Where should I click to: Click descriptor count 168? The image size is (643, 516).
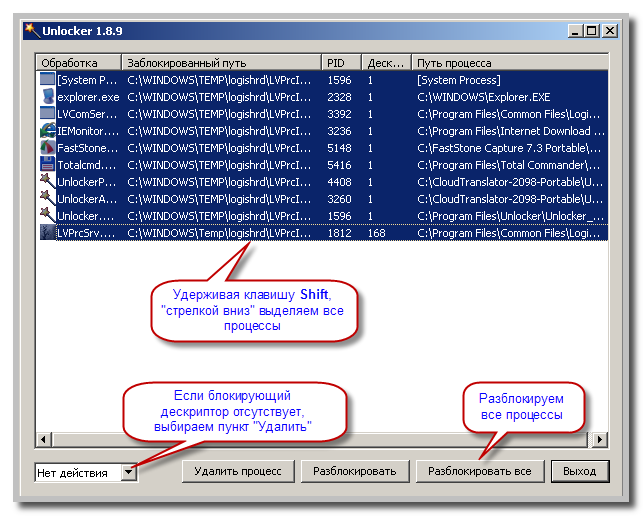pyautogui.click(x=376, y=233)
